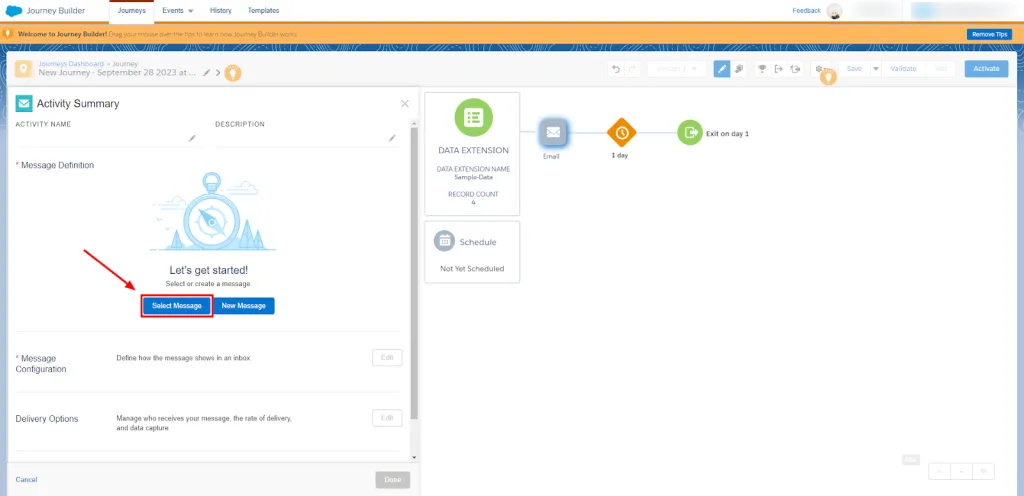Screen dimensions: 1024x496
Task: Click the Not Yet Scheduled text
Action: coord(472,269)
